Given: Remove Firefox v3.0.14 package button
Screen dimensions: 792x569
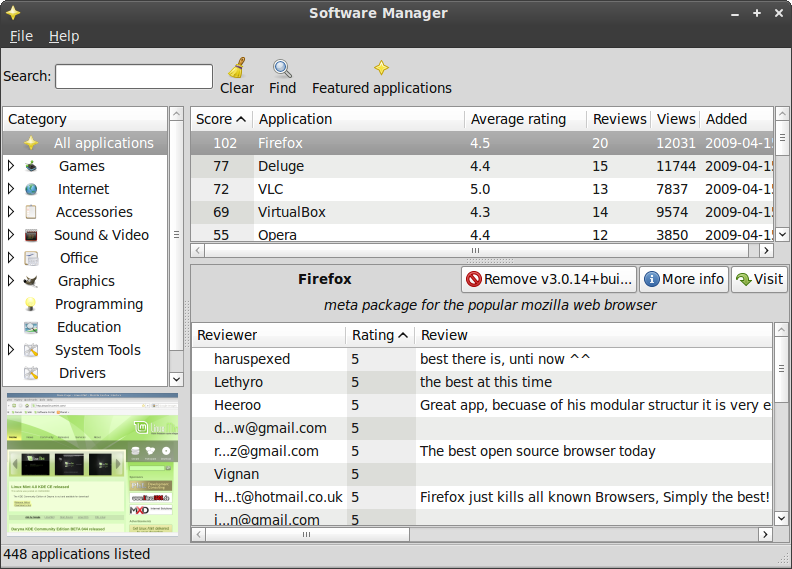Looking at the screenshot, I should pyautogui.click(x=549, y=279).
